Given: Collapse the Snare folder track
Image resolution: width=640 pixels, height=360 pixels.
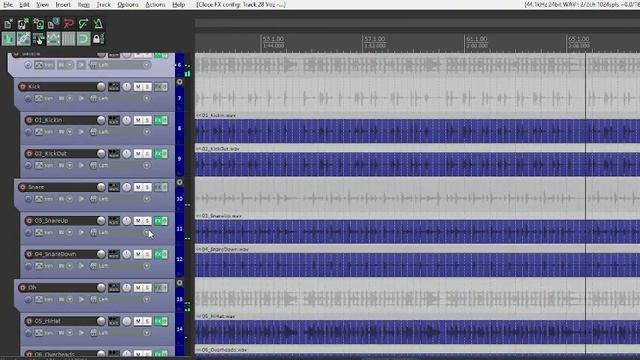Looking at the screenshot, I should [180, 182].
